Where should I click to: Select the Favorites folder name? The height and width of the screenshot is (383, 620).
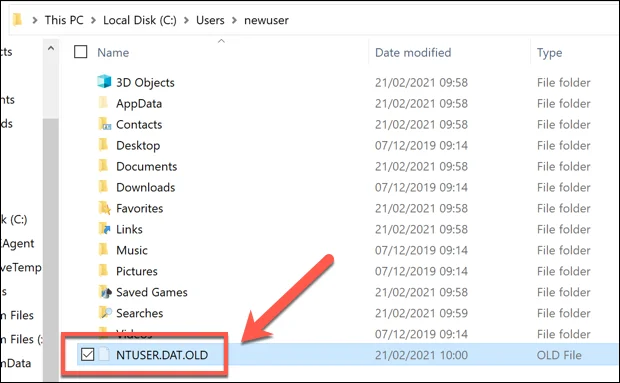pyautogui.click(x=139, y=208)
